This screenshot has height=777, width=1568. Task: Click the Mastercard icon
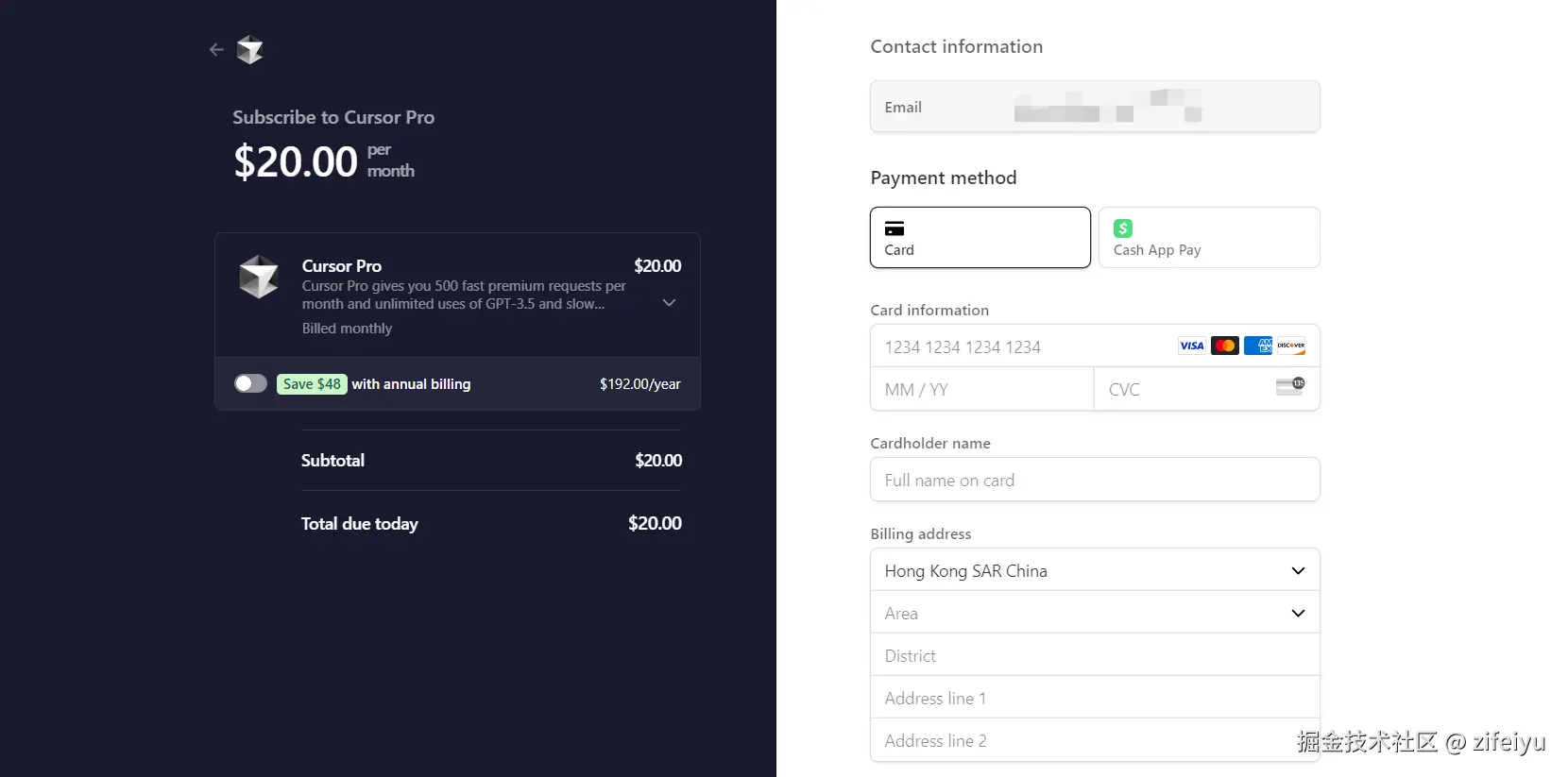[x=1225, y=346]
